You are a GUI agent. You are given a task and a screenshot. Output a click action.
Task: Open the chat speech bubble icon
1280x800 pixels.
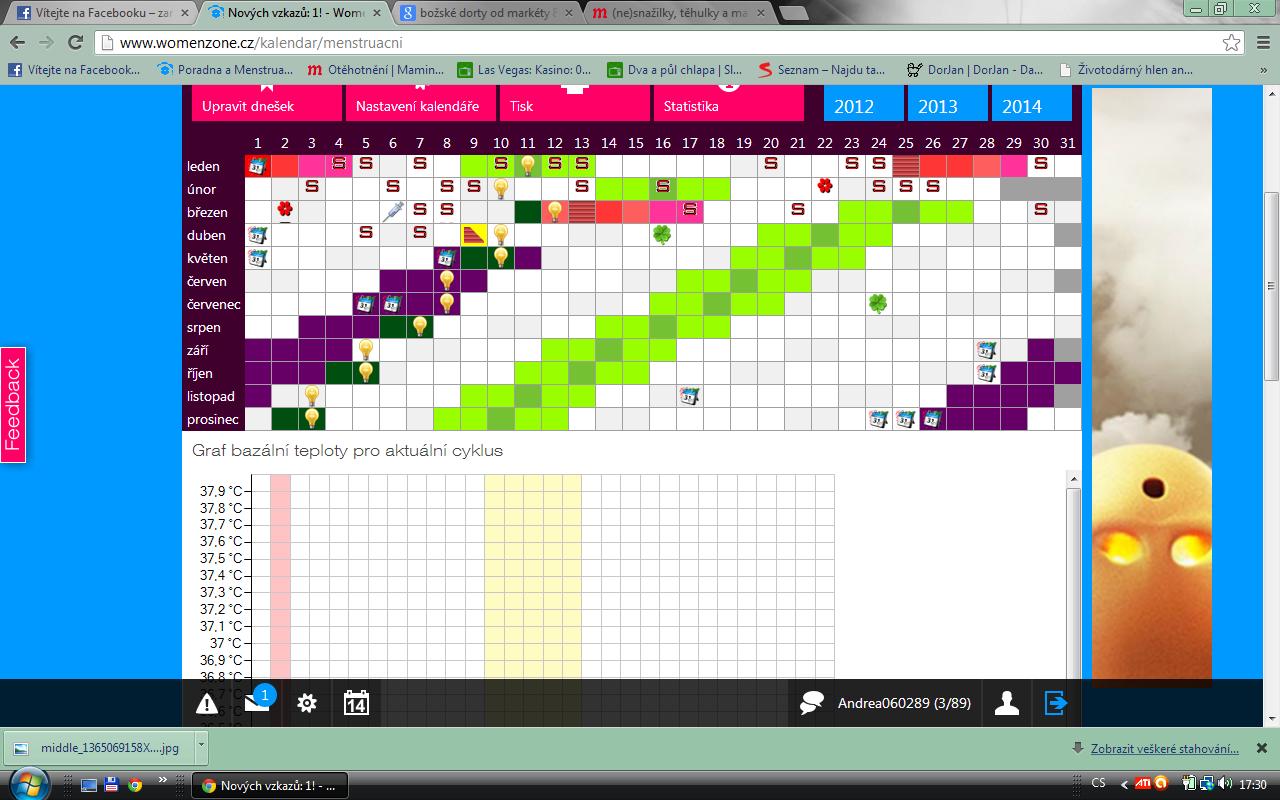point(811,704)
